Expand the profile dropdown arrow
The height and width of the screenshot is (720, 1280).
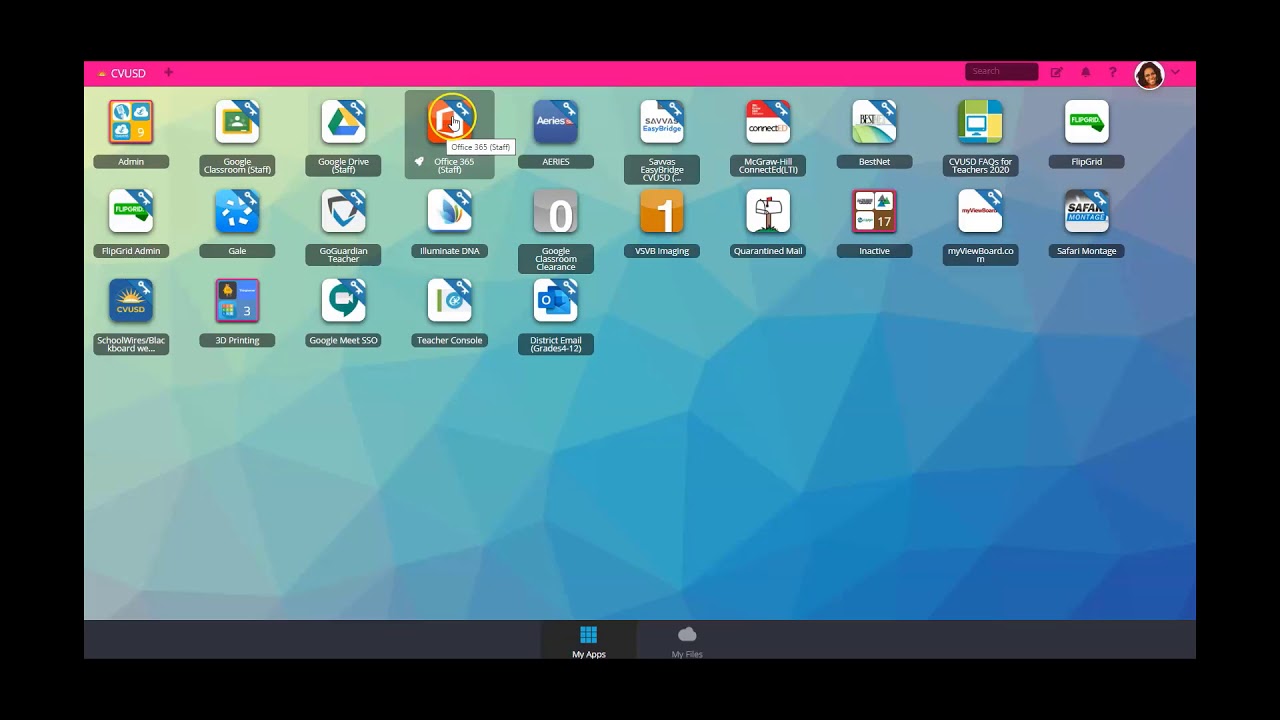(1175, 72)
